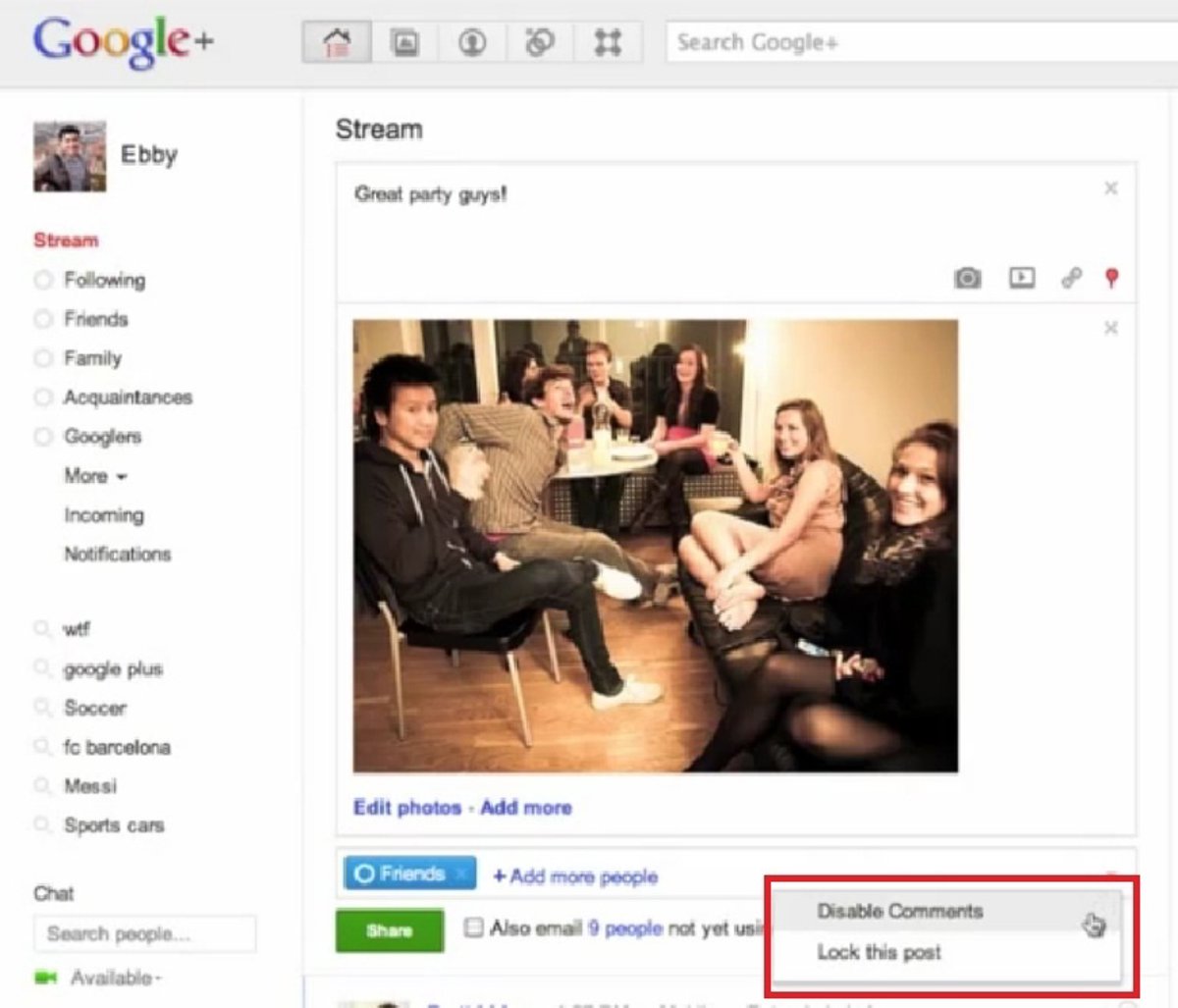Open the Circles icon in top bar
The height and width of the screenshot is (1008, 1178).
click(539, 43)
